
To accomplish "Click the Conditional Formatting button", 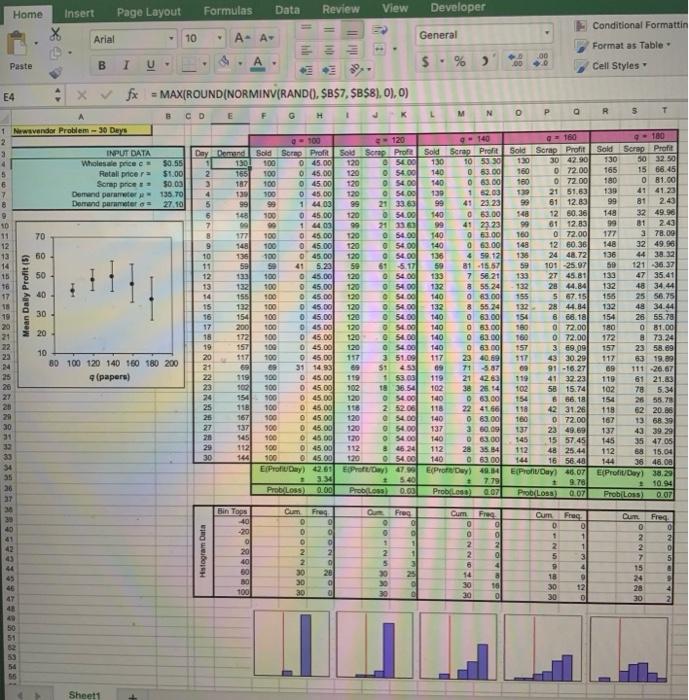I will (631, 25).
